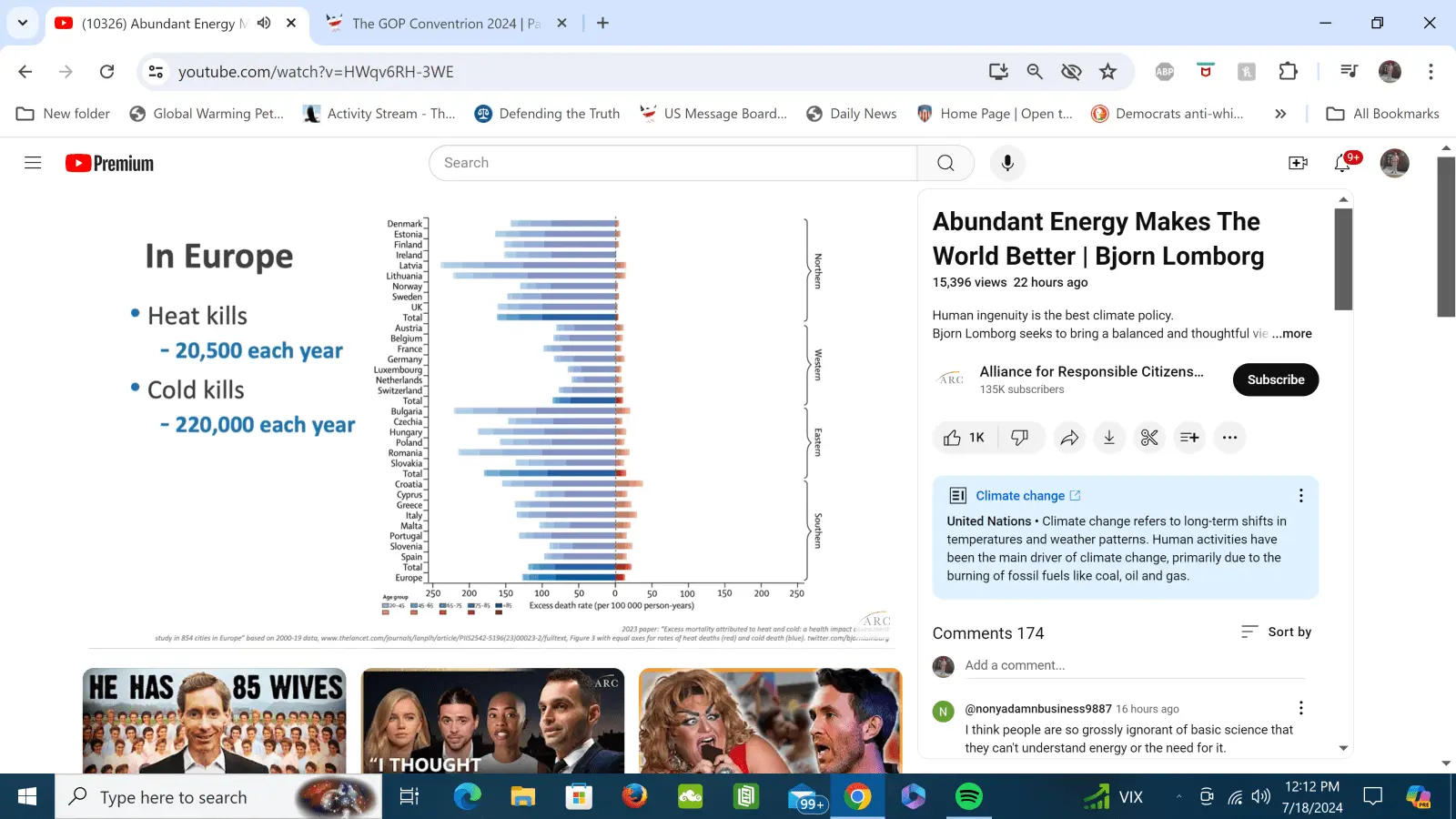This screenshot has height=819, width=1456.
Task: Click the voice search microphone
Action: (1007, 163)
